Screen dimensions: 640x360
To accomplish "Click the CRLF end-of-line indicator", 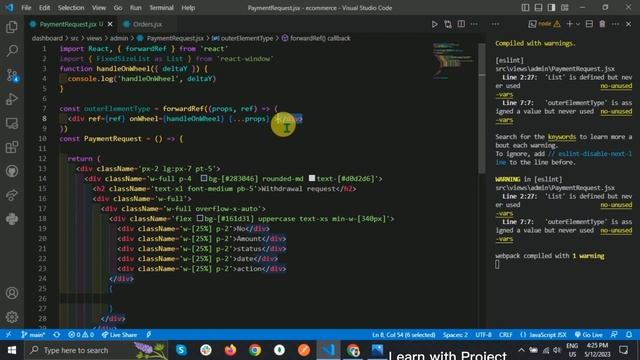I will [x=505, y=335].
